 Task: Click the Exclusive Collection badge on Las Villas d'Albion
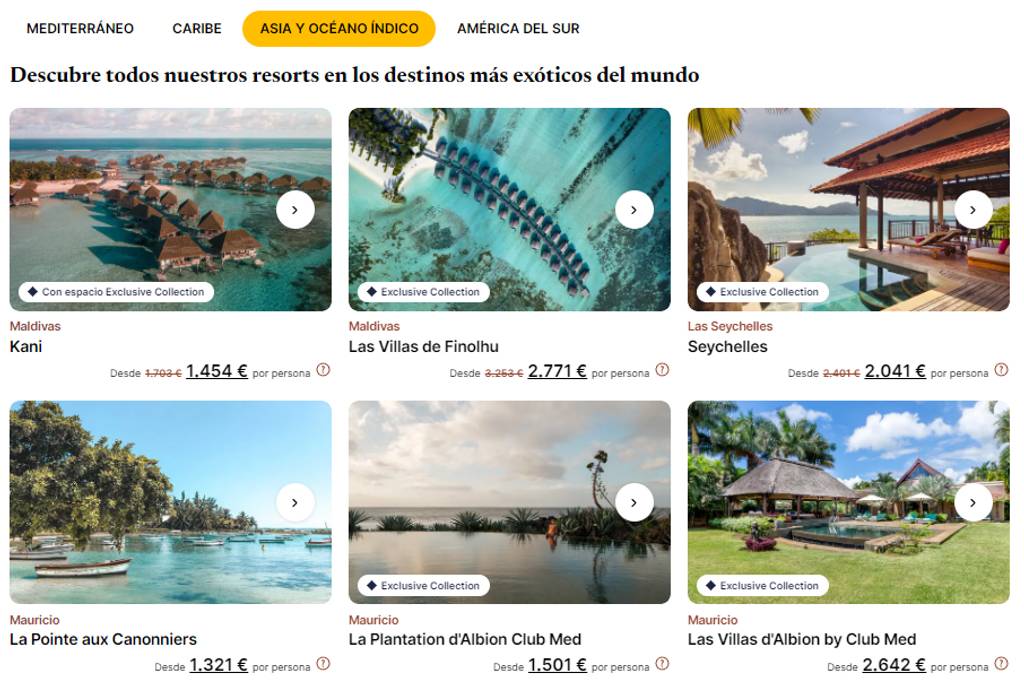762,586
